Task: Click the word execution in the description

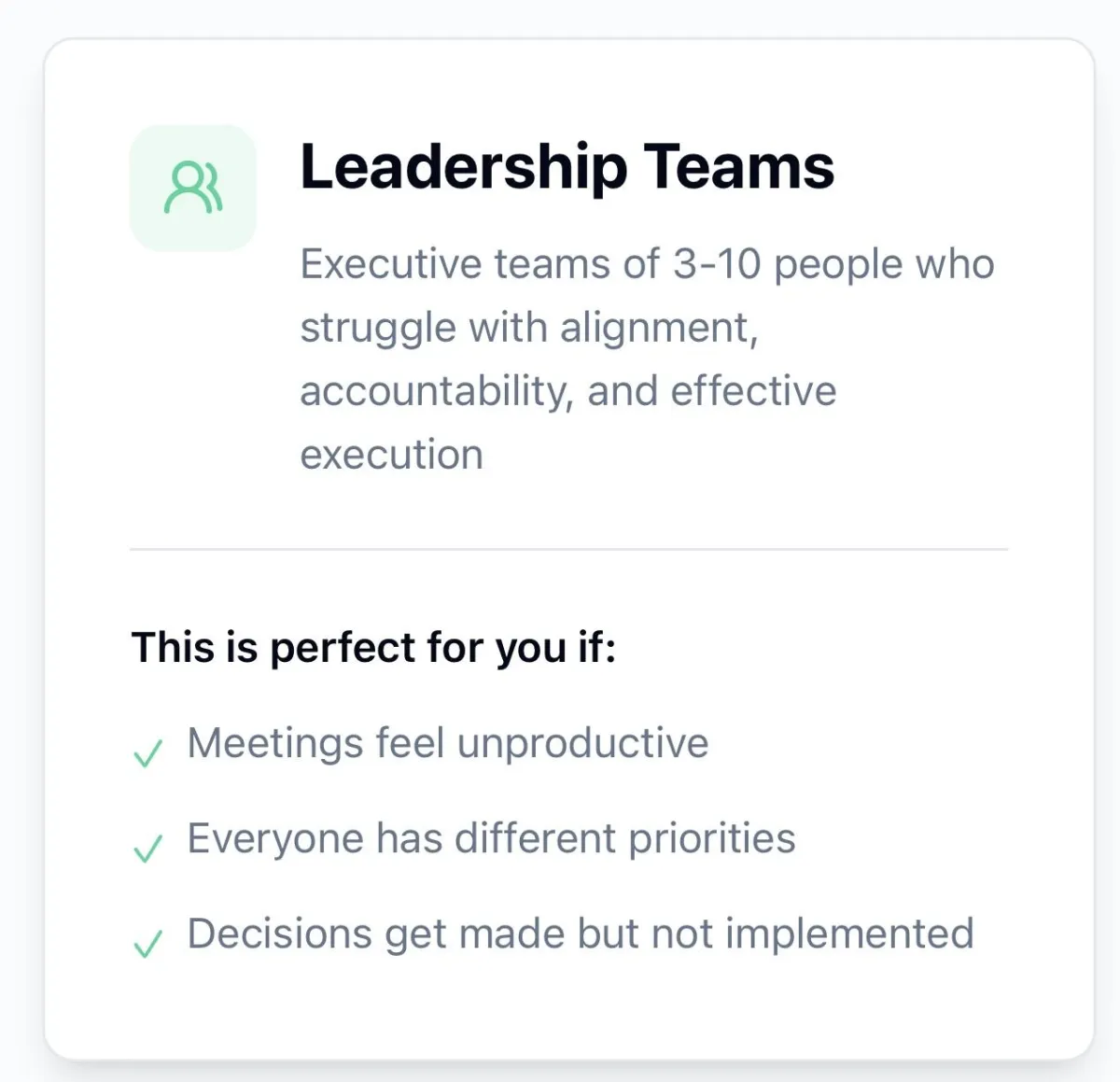Action: 391,455
